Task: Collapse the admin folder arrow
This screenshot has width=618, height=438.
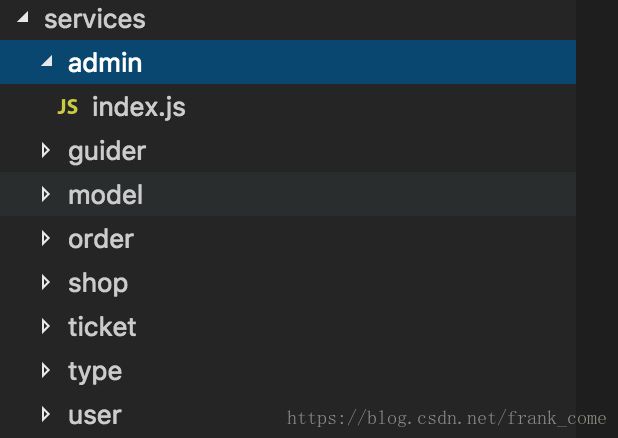Action: coord(47,60)
